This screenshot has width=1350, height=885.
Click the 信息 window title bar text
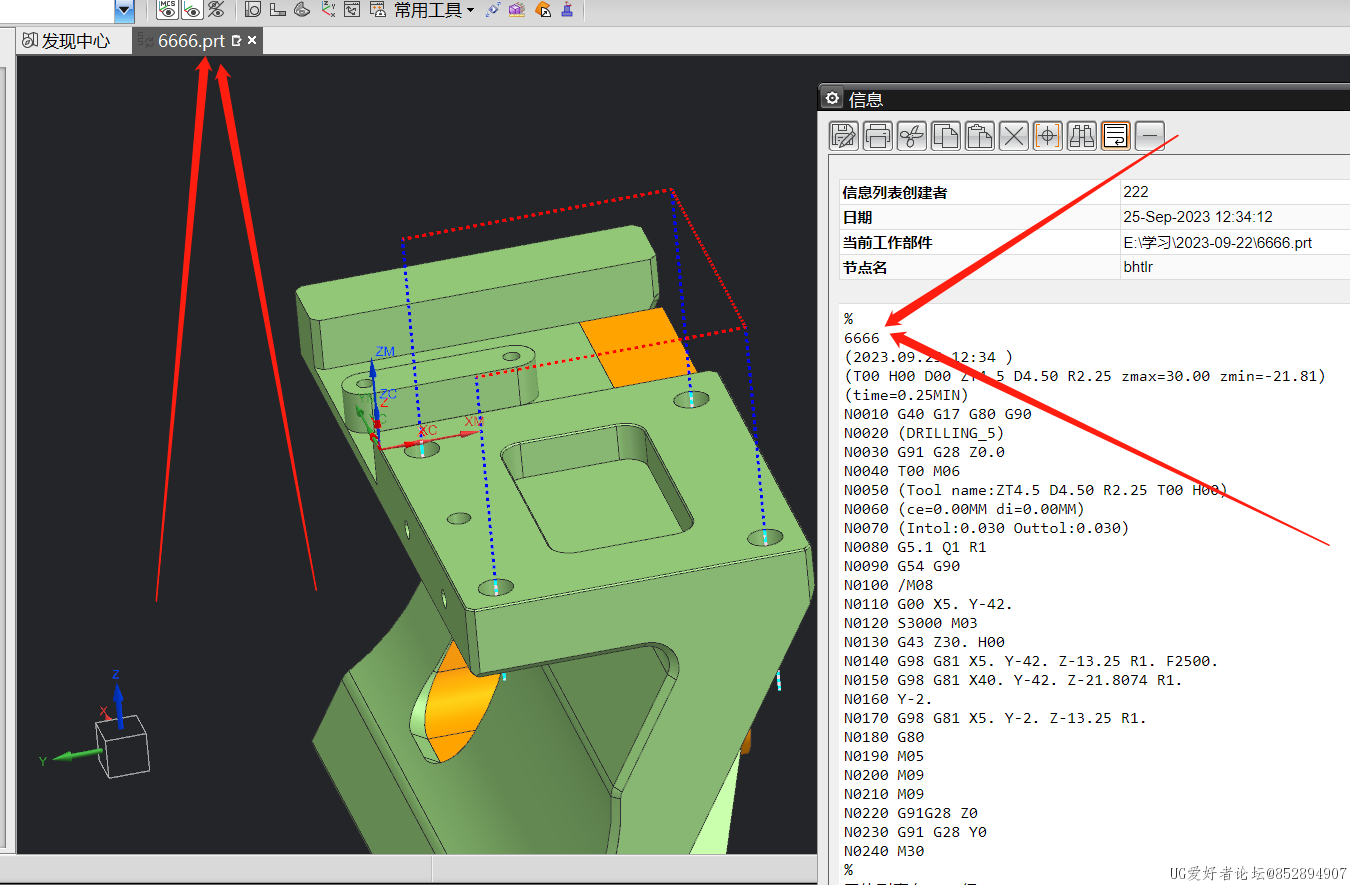pyautogui.click(x=866, y=99)
